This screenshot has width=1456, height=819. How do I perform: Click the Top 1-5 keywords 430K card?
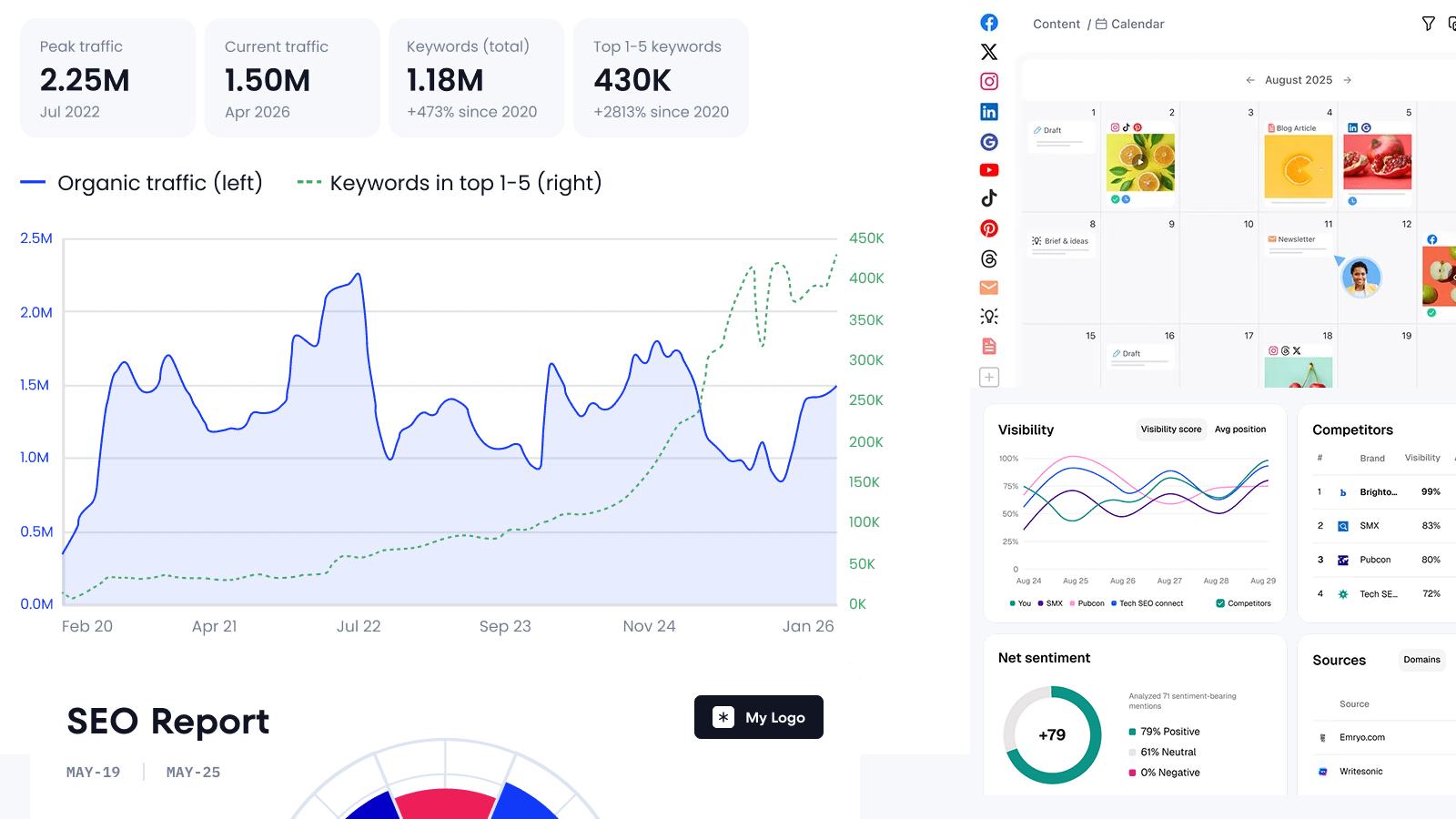661,78
